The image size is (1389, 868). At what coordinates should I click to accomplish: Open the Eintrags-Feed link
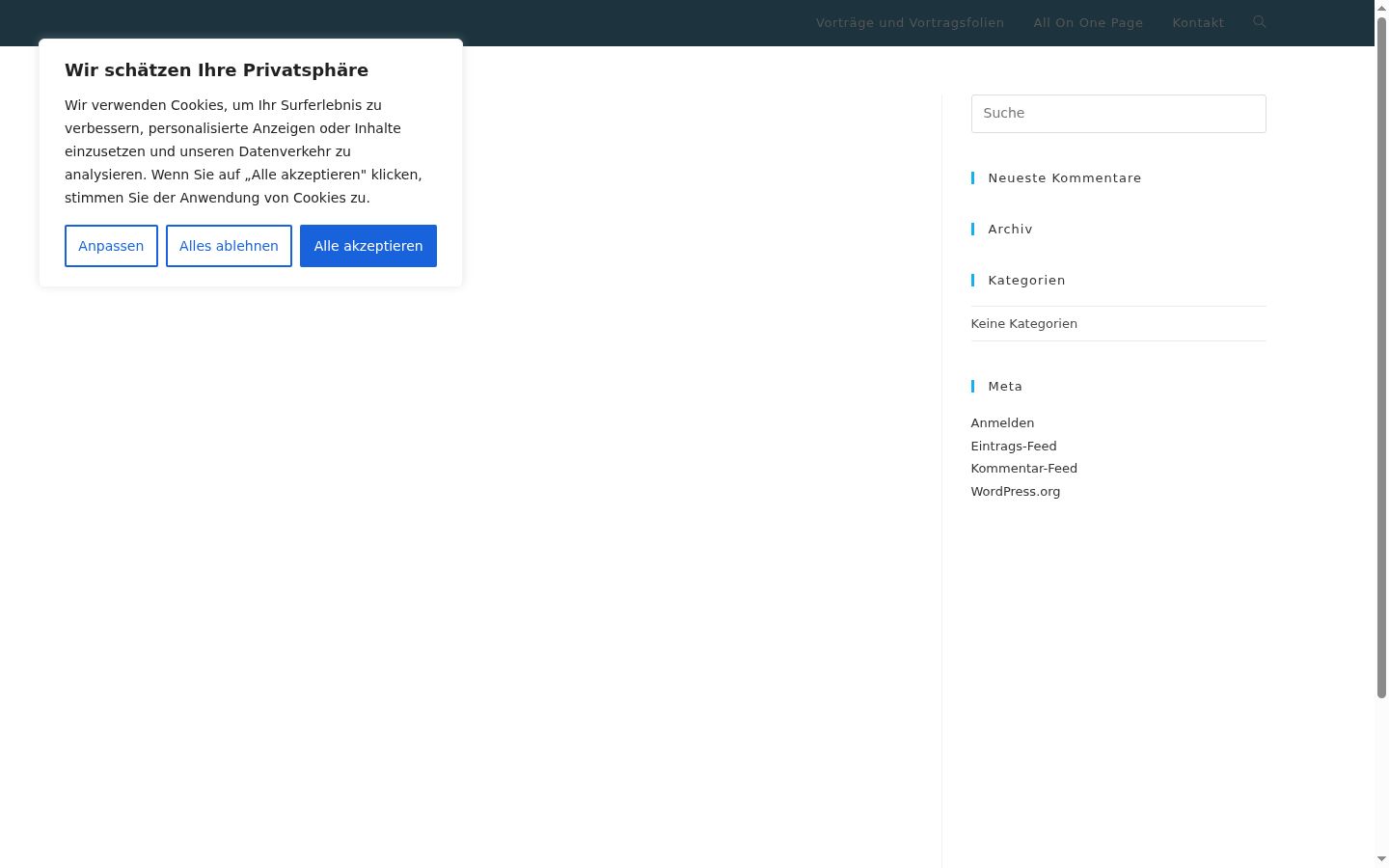click(x=1014, y=446)
